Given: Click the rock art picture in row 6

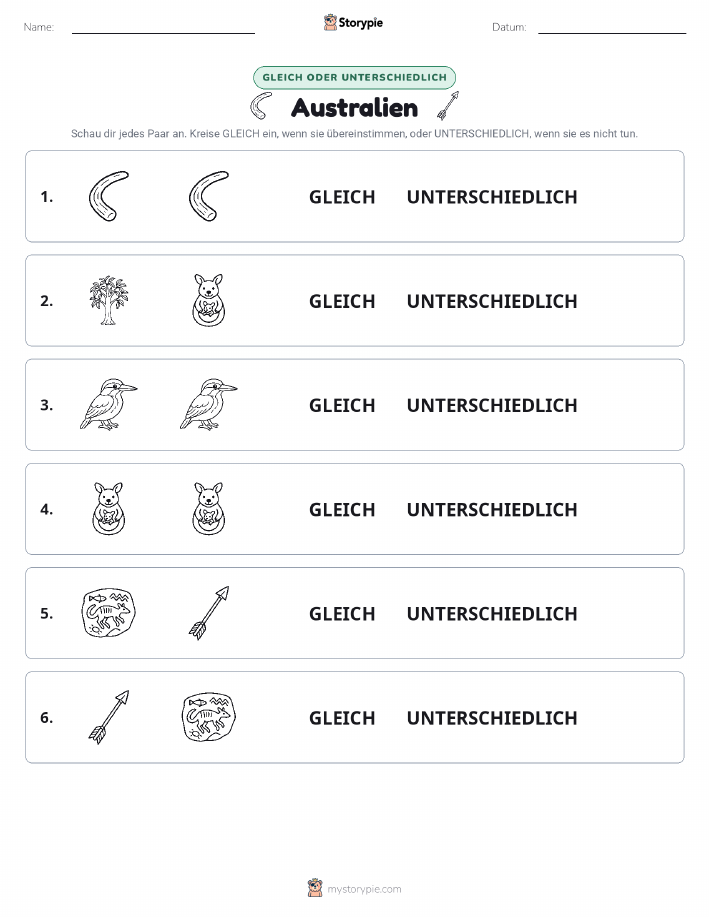Looking at the screenshot, I should (209, 717).
